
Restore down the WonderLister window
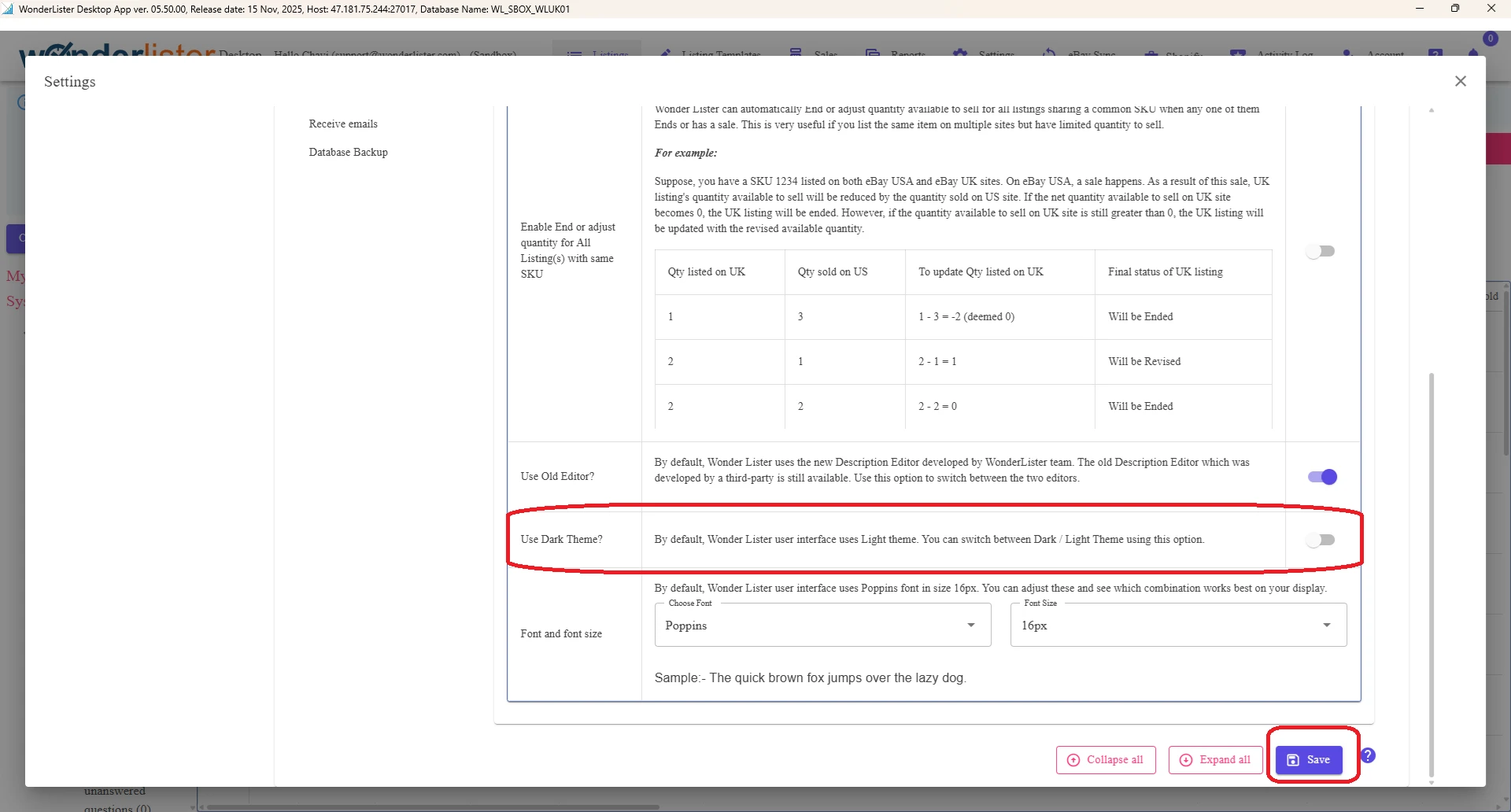pos(1455,9)
